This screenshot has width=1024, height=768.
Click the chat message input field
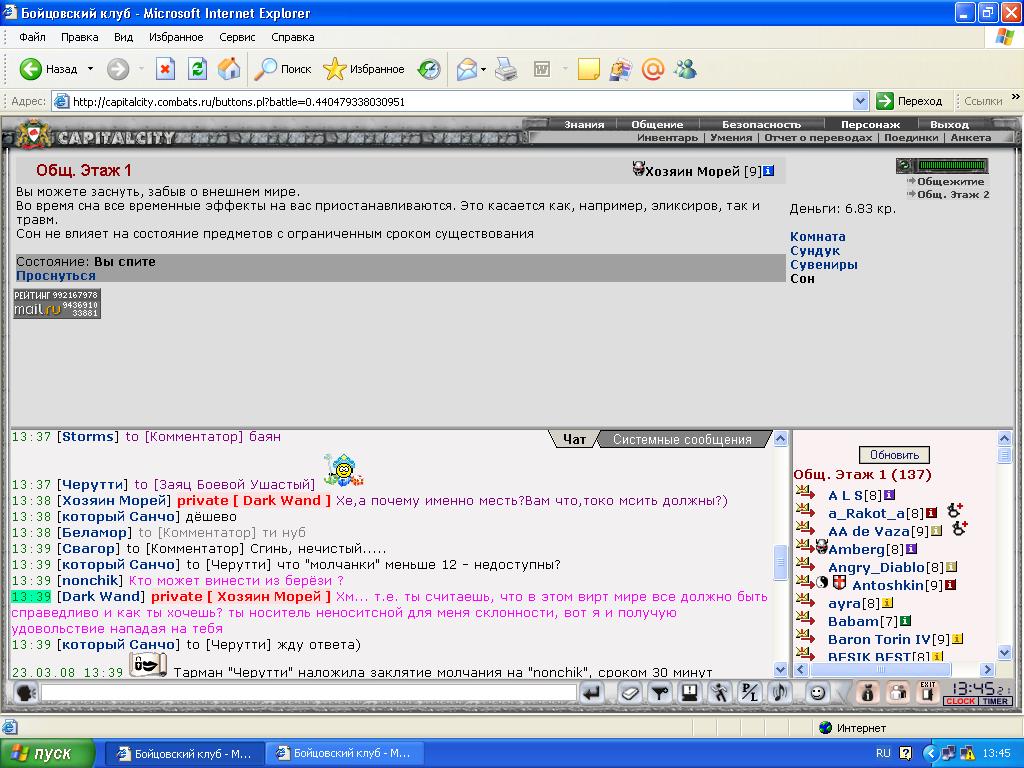(308, 693)
